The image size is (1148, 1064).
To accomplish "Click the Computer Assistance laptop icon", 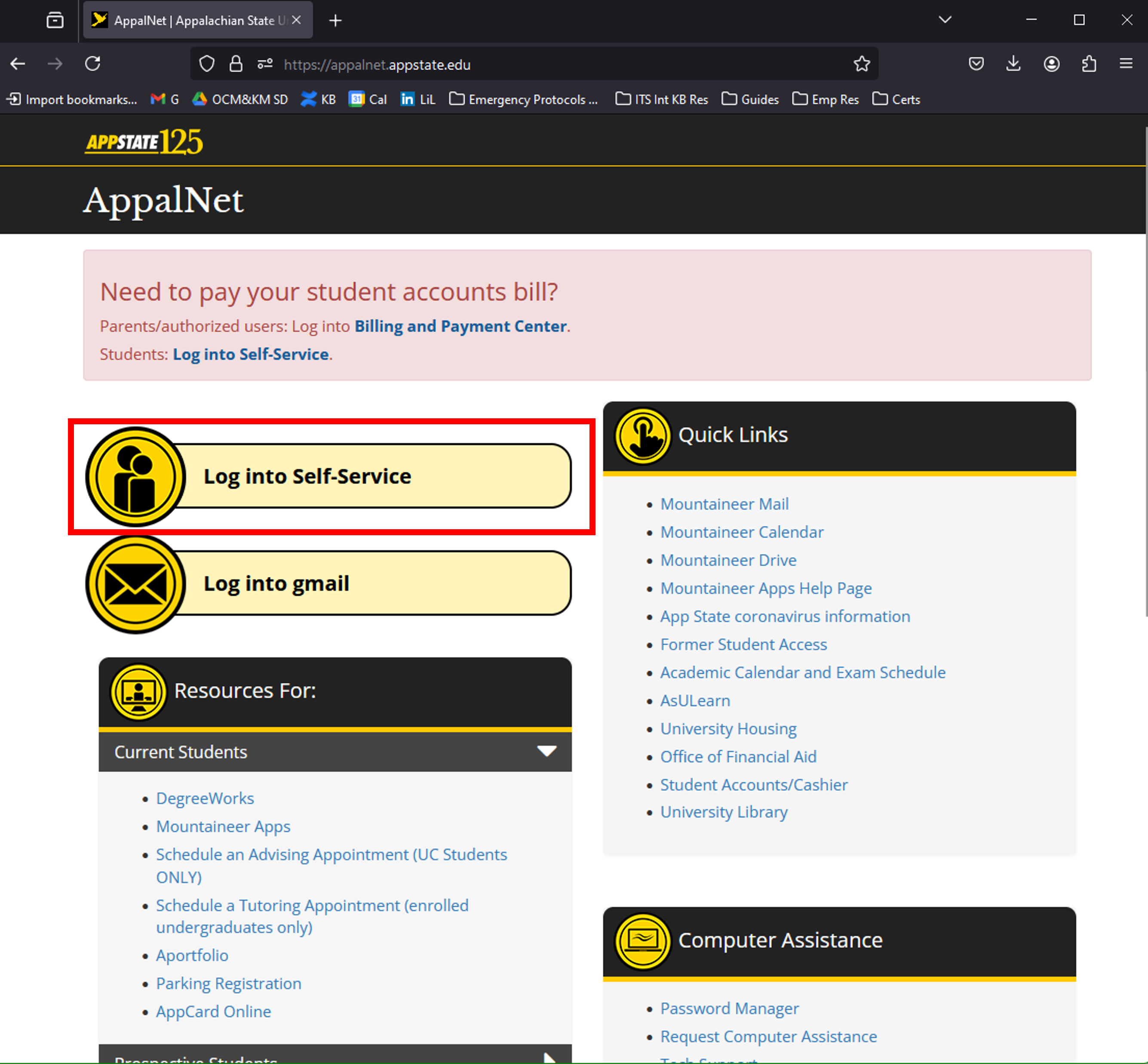I will point(642,941).
